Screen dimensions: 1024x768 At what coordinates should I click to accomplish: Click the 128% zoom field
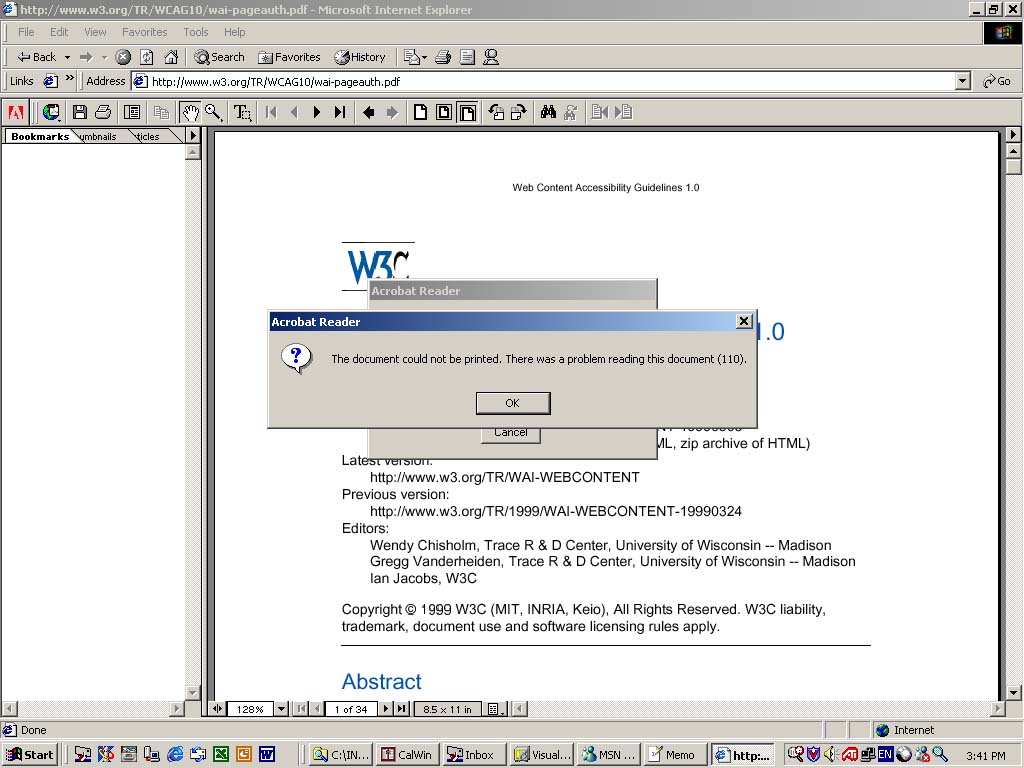[x=250, y=709]
